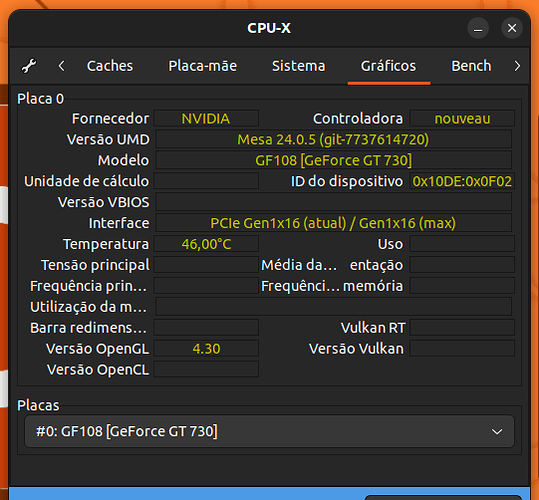The height and width of the screenshot is (500, 539).
Task: Click the Barra redimens… label
Action: [x=88, y=328]
